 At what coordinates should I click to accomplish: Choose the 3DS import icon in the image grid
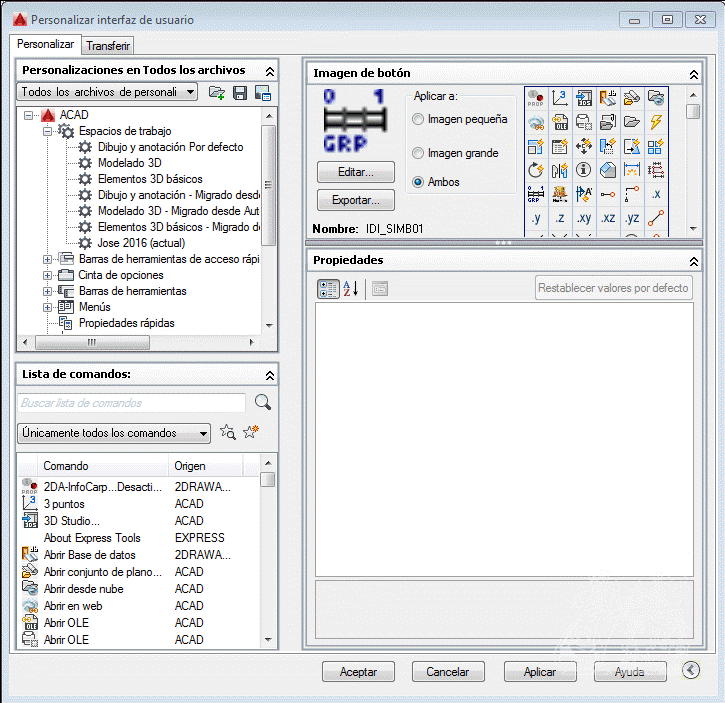click(x=584, y=98)
